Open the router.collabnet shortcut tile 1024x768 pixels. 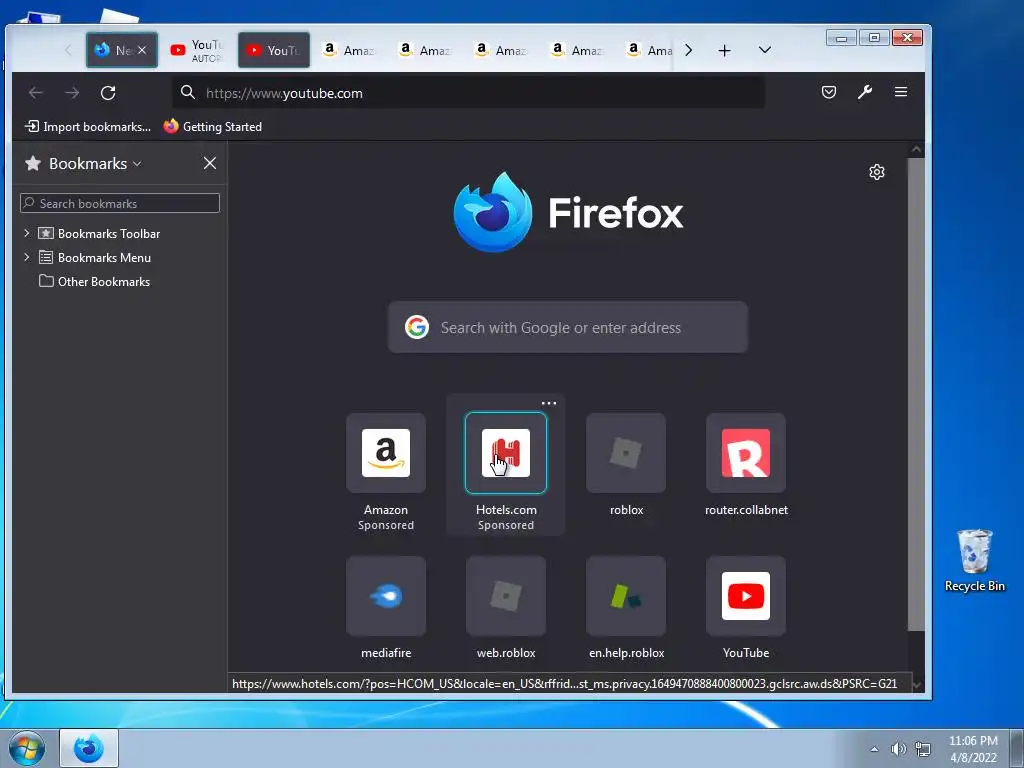[x=746, y=453]
